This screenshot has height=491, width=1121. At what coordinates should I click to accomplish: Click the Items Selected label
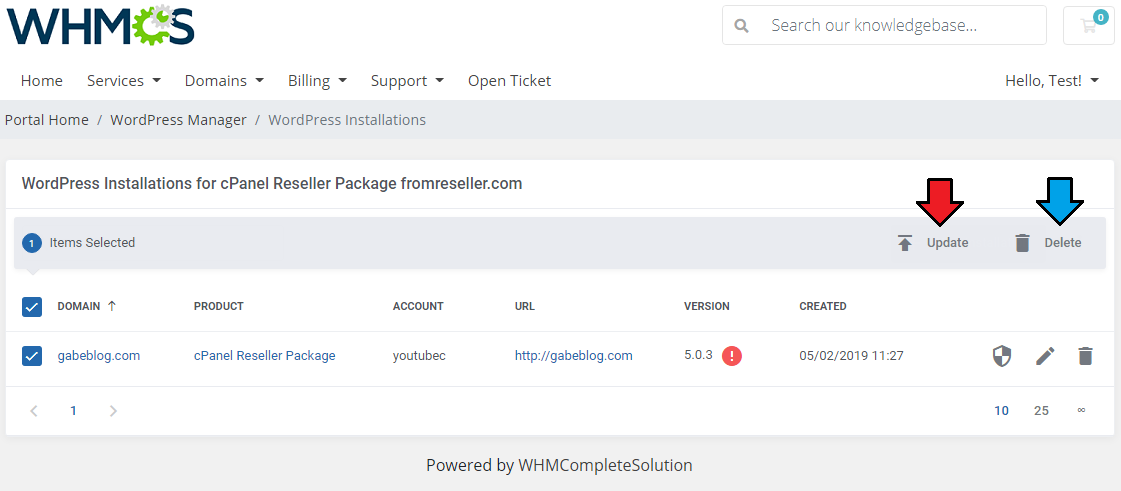[92, 243]
